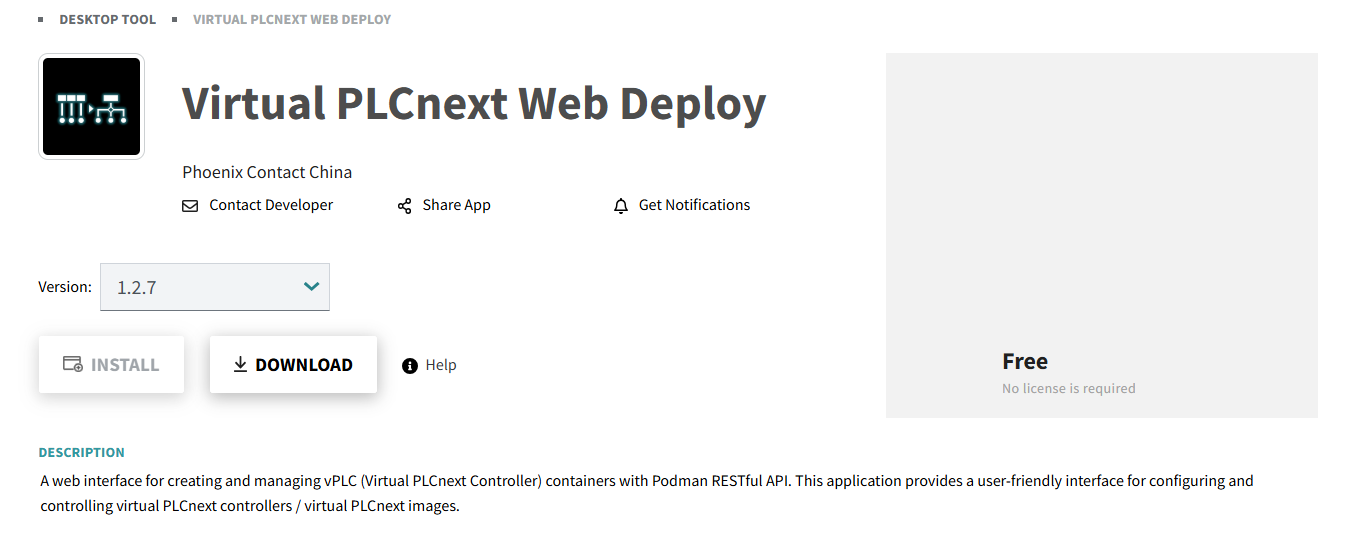Click the Version: label
The image size is (1348, 548).
point(65,287)
